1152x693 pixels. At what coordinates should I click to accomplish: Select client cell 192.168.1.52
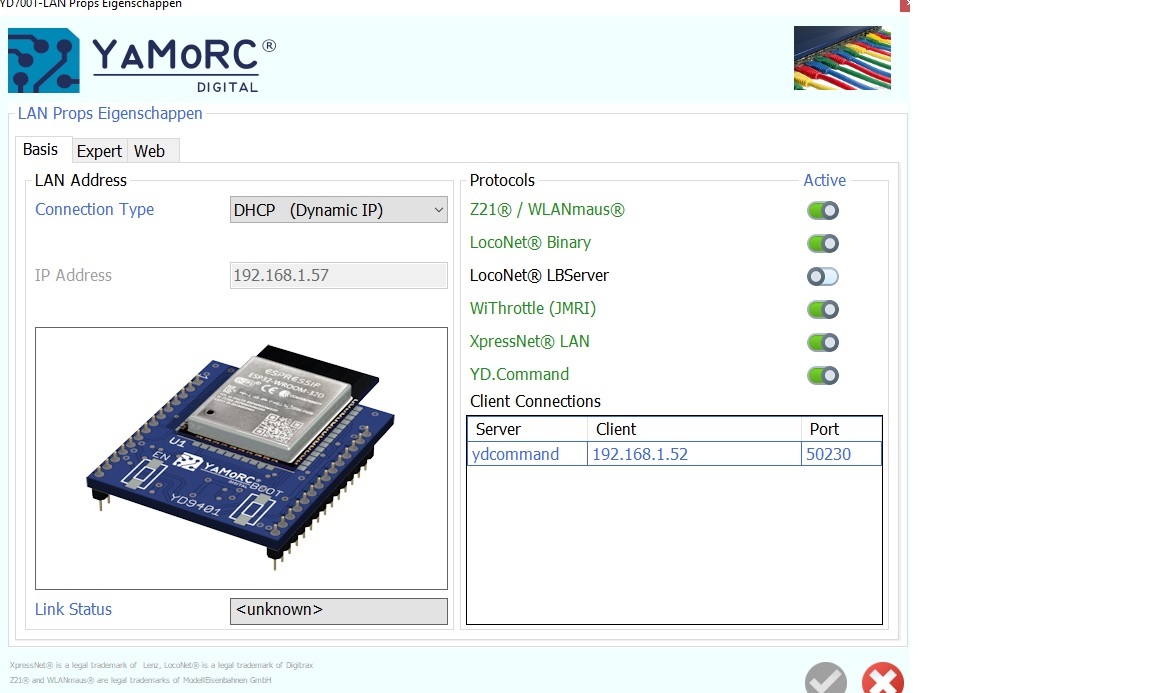[694, 454]
